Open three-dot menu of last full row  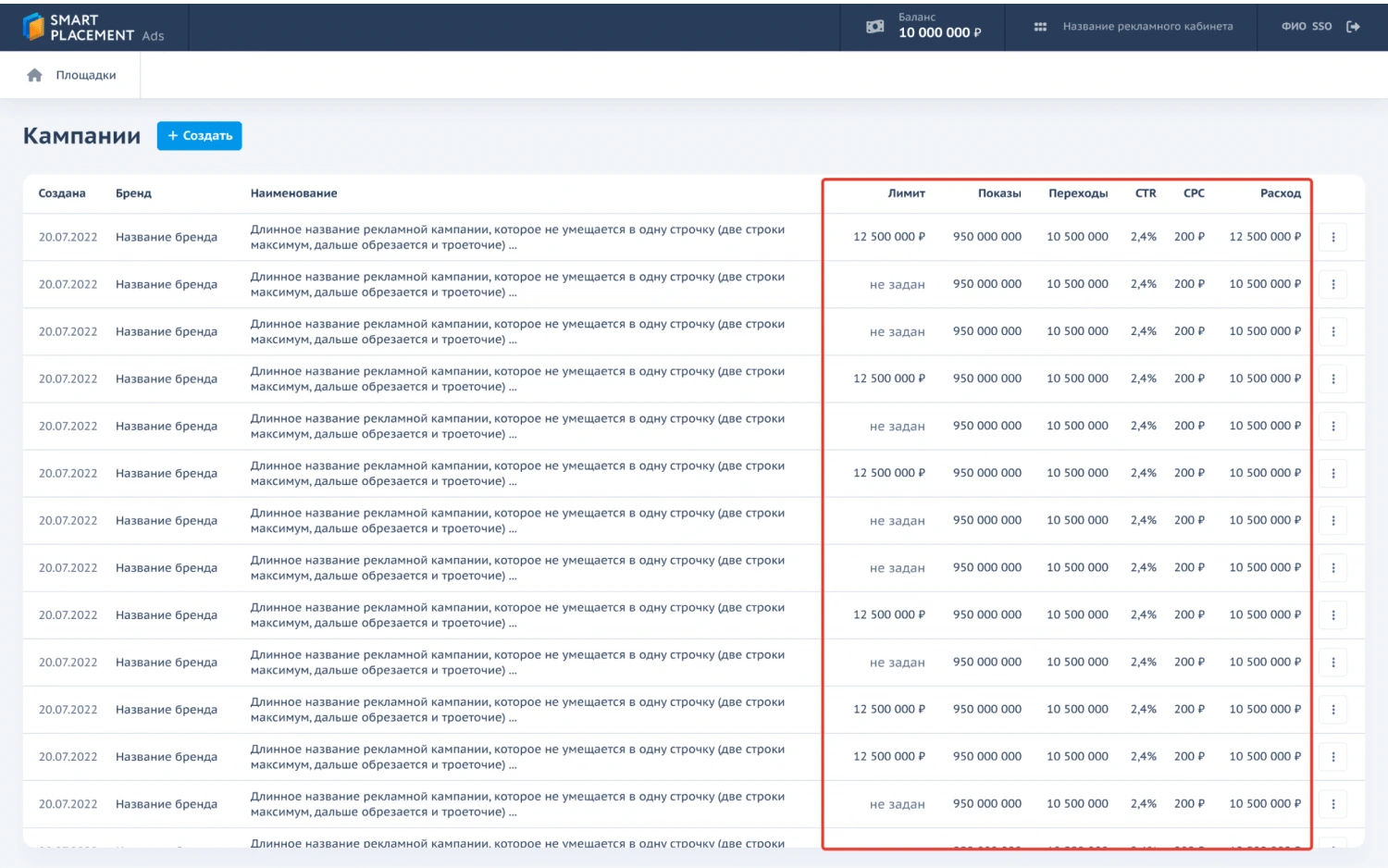(1332, 804)
